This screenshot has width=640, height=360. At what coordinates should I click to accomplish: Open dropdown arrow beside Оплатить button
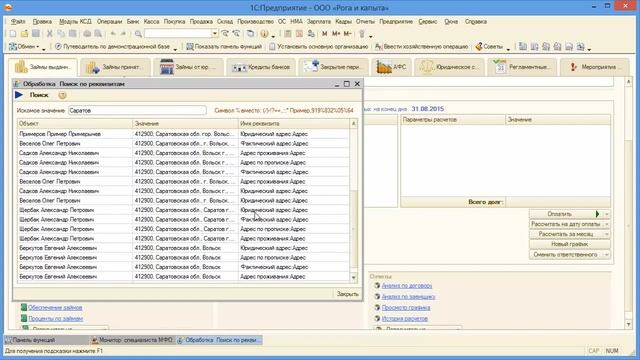[x=607, y=214]
